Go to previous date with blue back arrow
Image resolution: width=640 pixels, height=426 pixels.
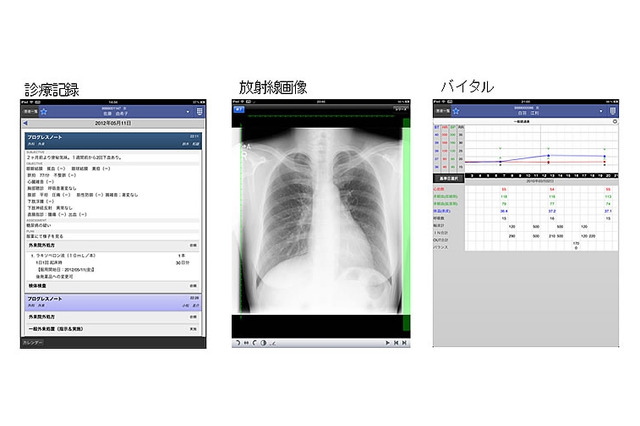tap(26, 123)
